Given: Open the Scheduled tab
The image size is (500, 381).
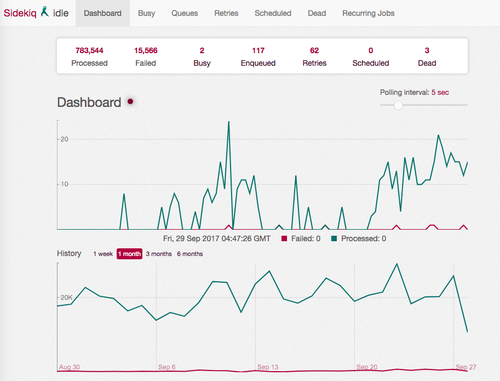Looking at the screenshot, I should click(273, 13).
